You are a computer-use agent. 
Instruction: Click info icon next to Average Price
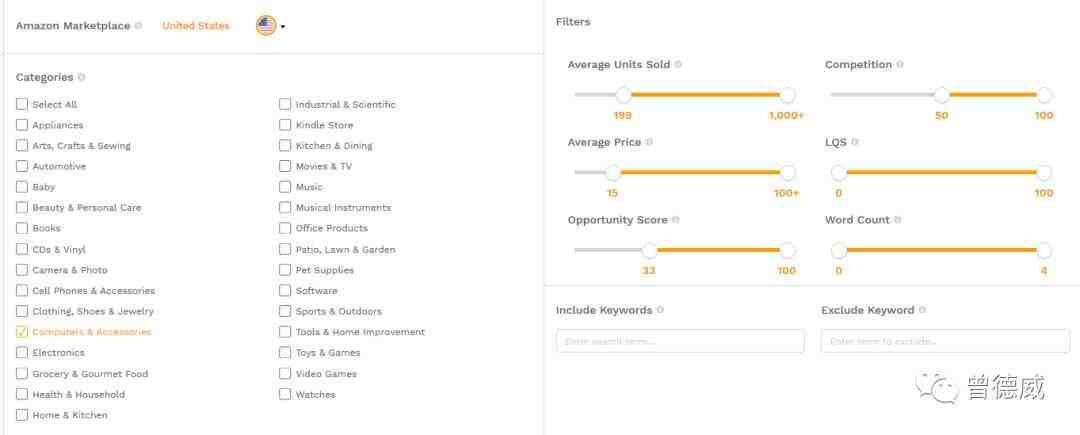pyautogui.click(x=650, y=142)
